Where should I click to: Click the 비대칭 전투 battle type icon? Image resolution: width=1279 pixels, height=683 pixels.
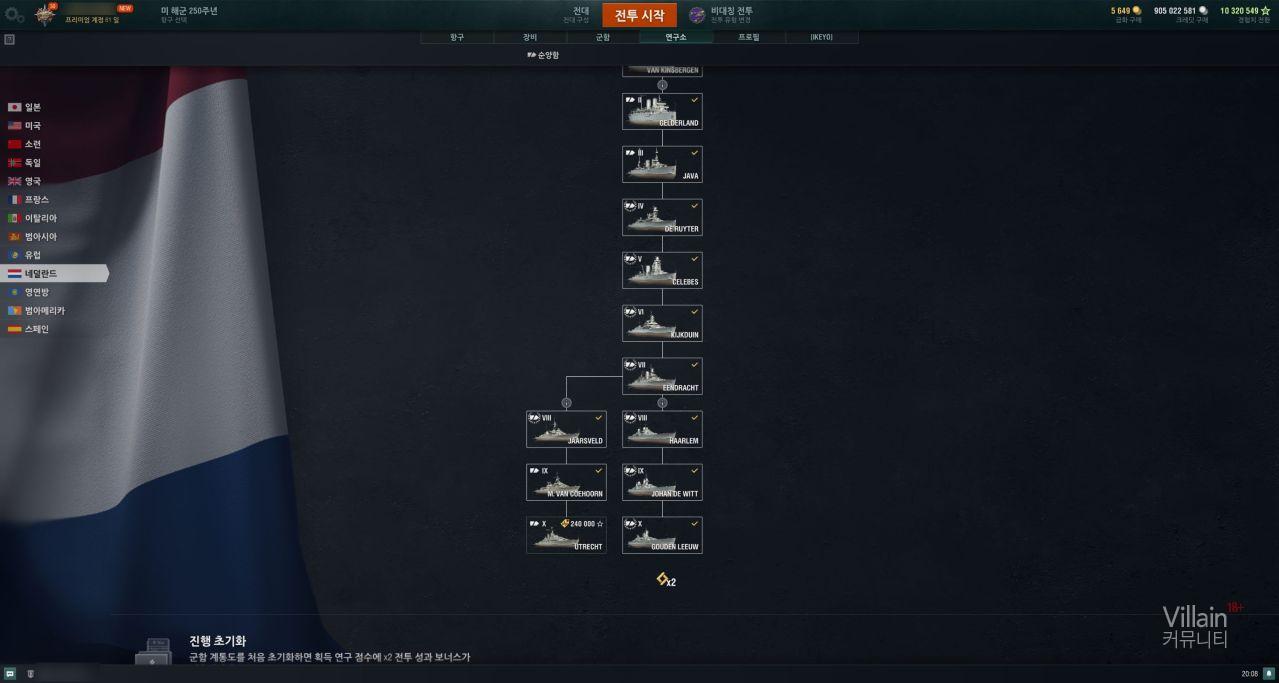point(697,15)
